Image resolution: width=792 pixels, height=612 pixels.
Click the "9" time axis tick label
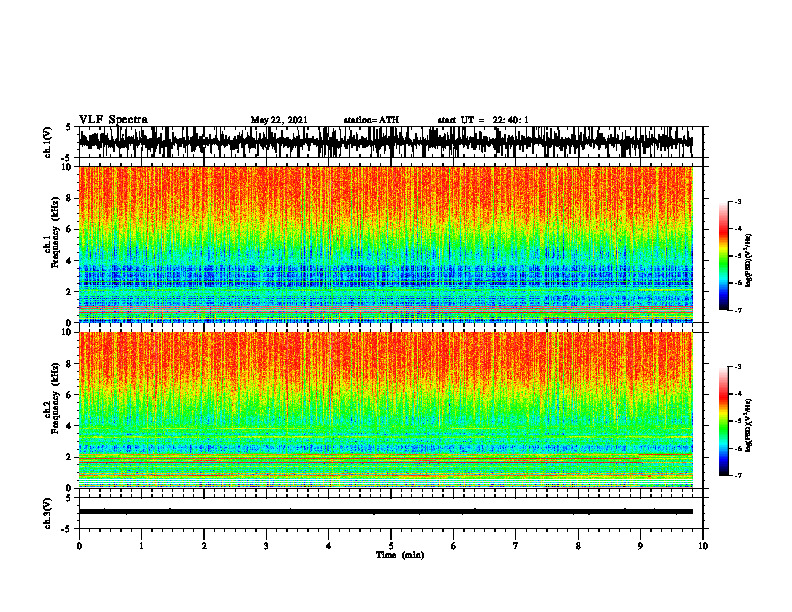click(x=640, y=546)
